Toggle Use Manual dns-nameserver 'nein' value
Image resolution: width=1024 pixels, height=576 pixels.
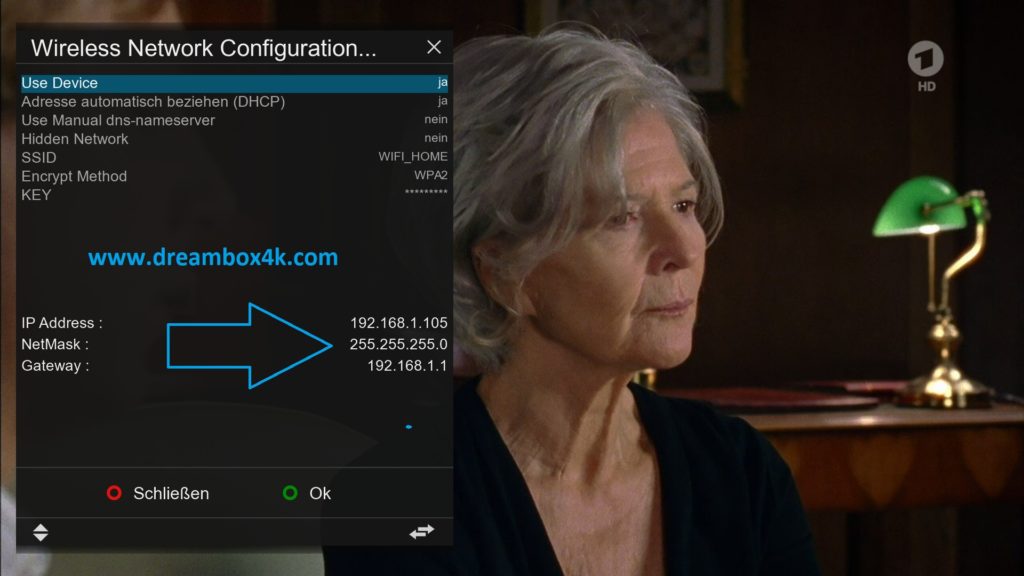tap(436, 120)
